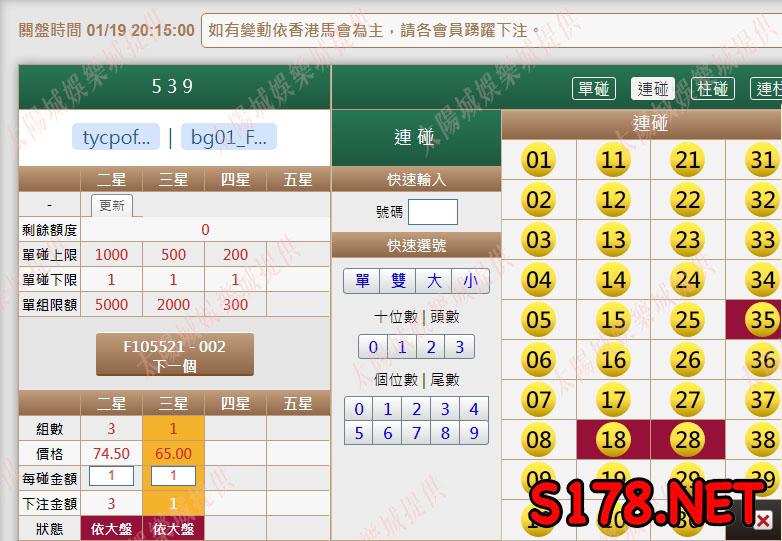
Task: Select lottery ball number 07
Action: (x=538, y=399)
